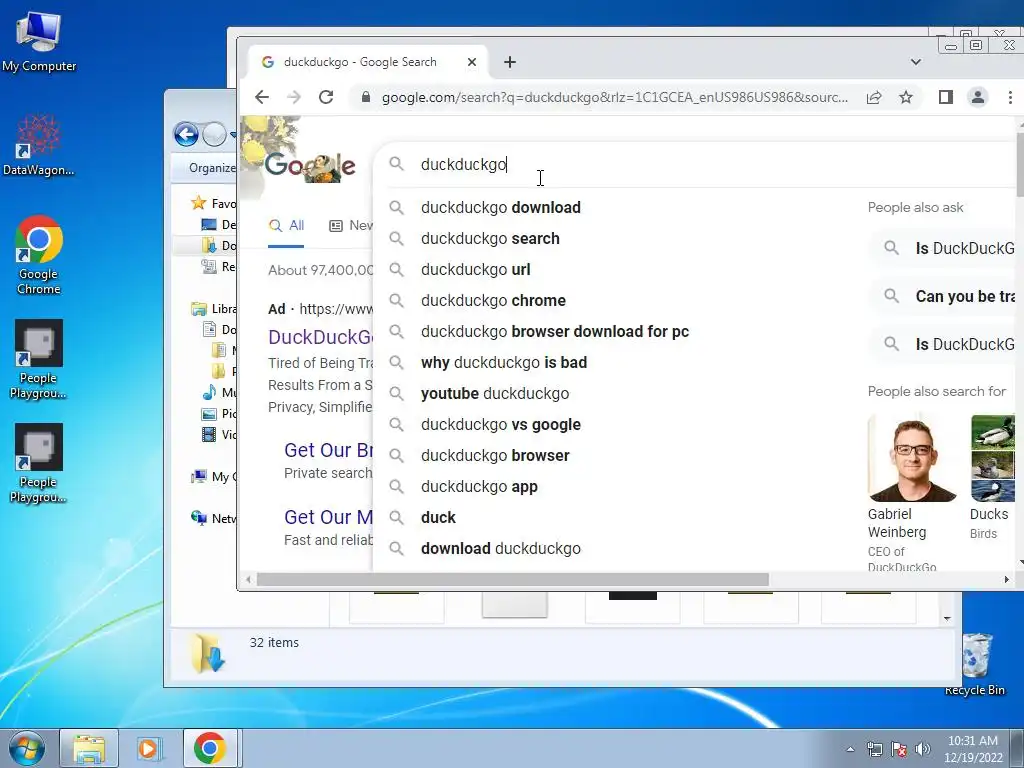Open Chrome's three-dot menu
This screenshot has height=768, width=1024.
pos(1010,97)
